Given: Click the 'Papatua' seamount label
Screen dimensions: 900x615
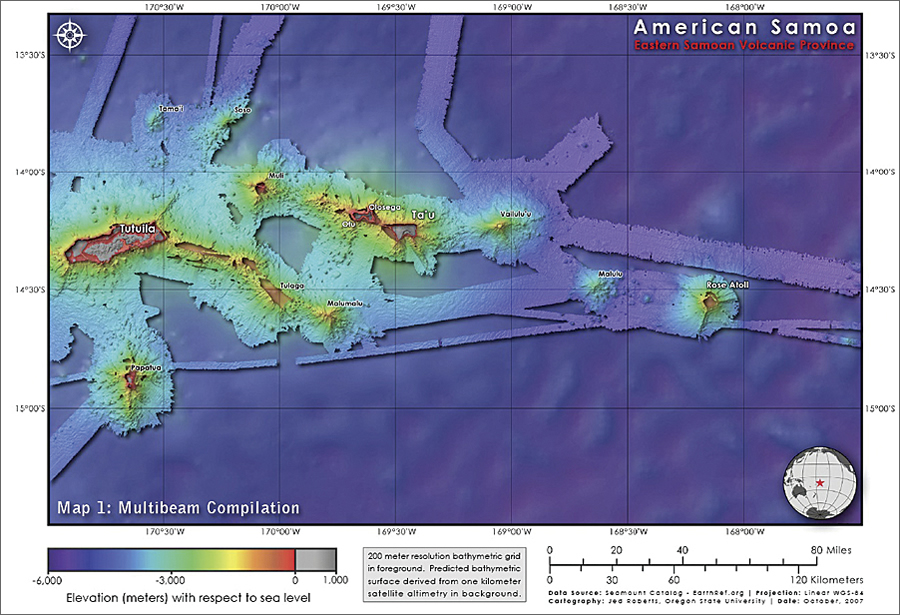Looking at the screenshot, I should point(146,368).
